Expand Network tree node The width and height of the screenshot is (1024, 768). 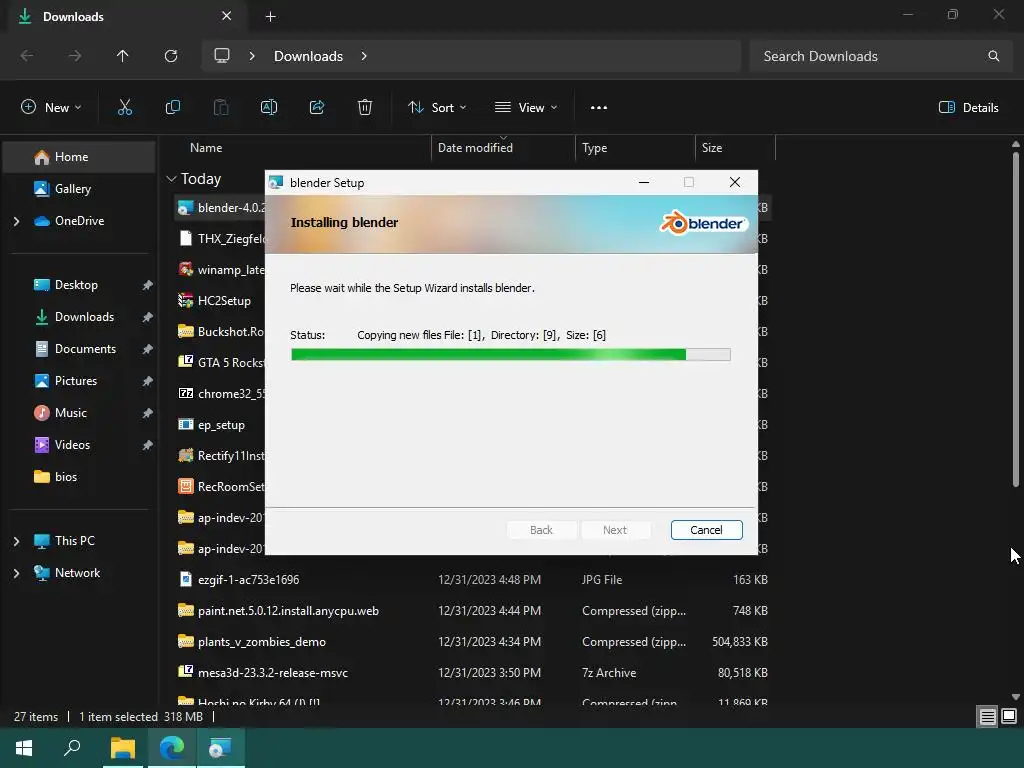pyautogui.click(x=16, y=573)
